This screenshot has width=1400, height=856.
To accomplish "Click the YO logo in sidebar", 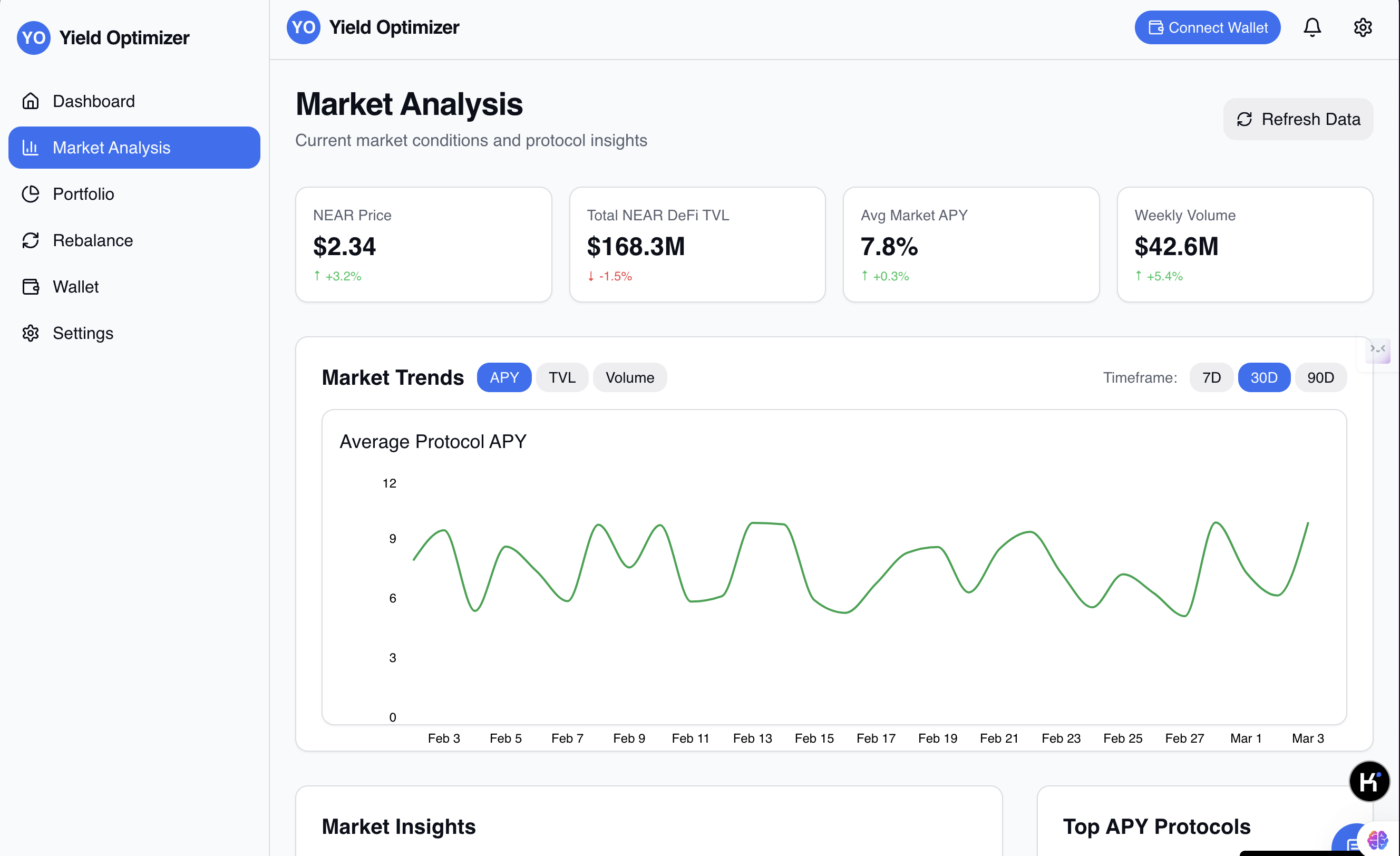I will (x=34, y=38).
